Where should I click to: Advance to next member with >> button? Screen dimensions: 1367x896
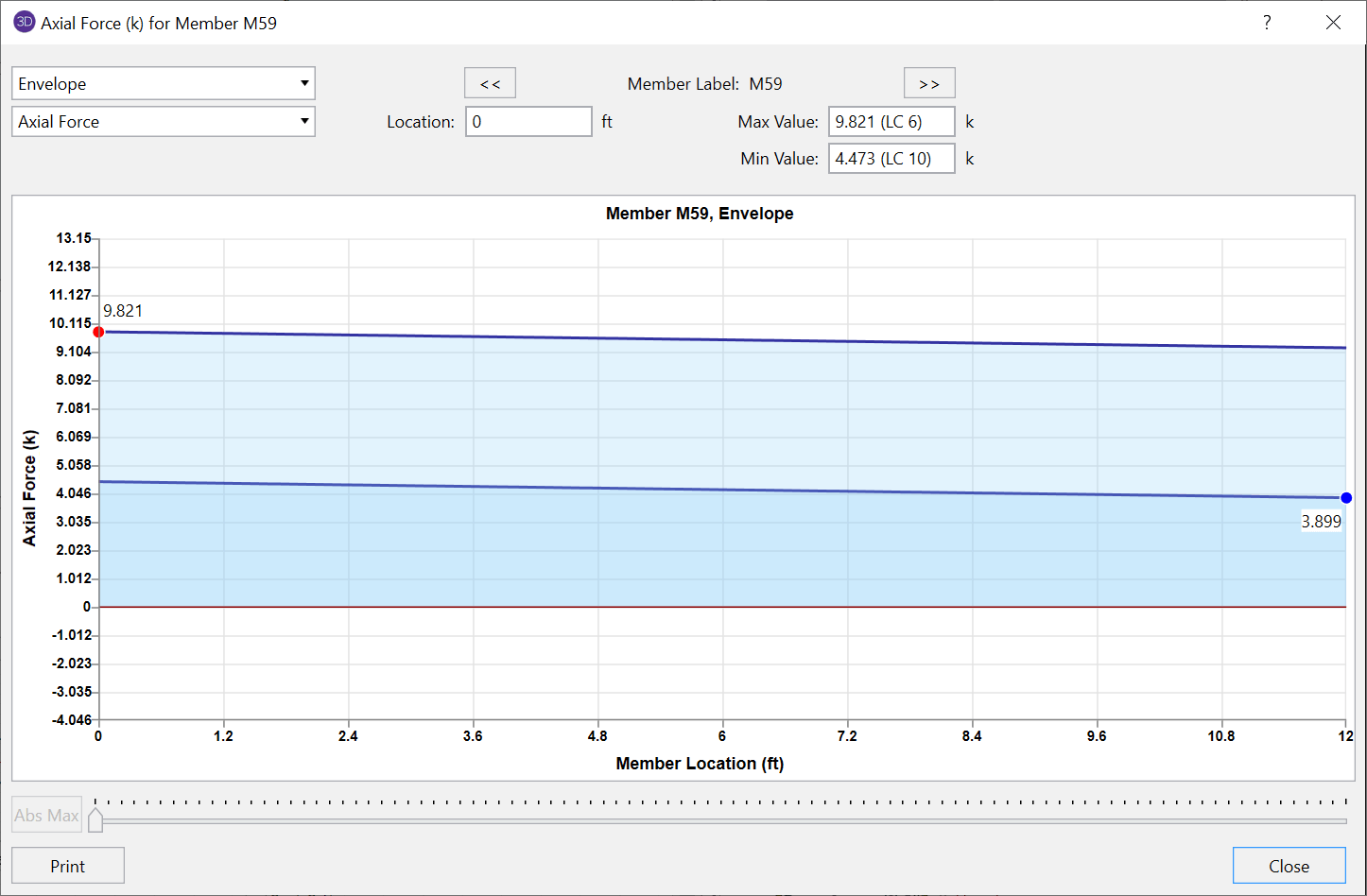coord(928,83)
